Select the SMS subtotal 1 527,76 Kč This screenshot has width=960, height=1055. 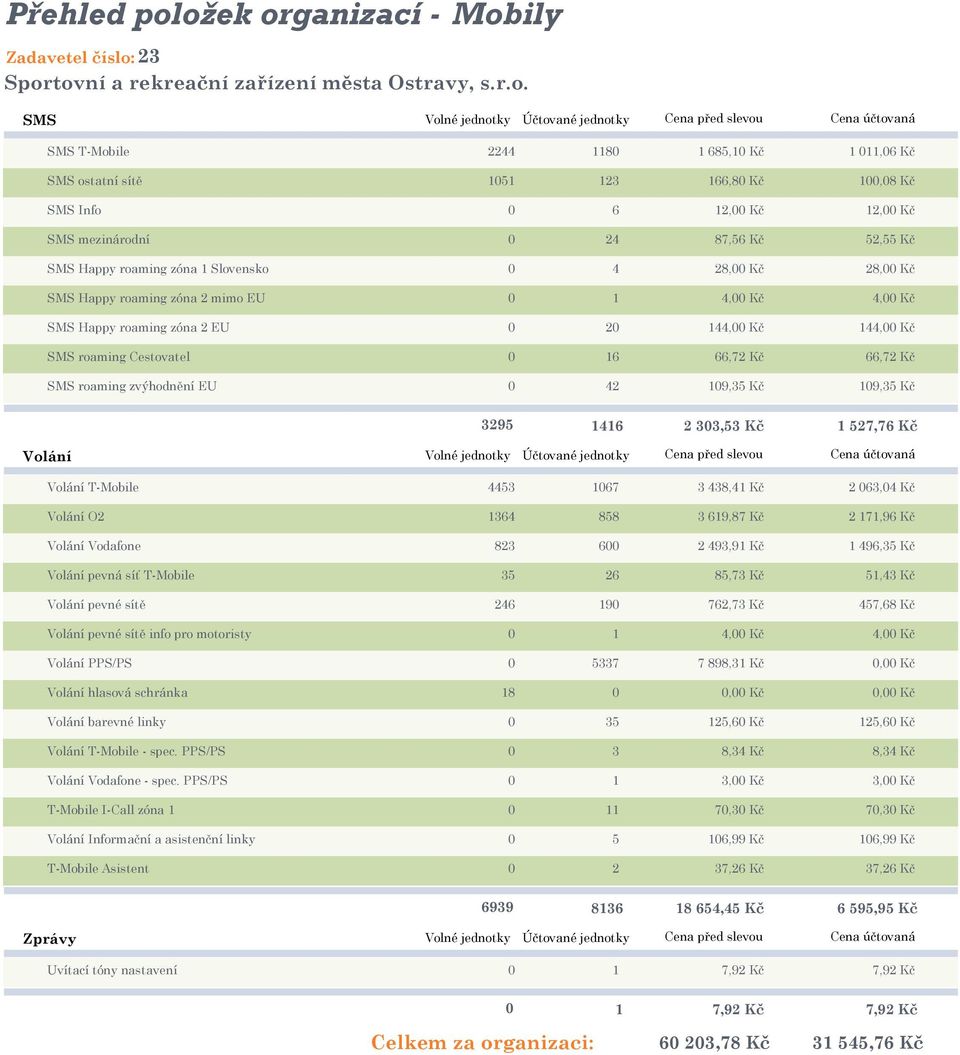[x=877, y=426]
